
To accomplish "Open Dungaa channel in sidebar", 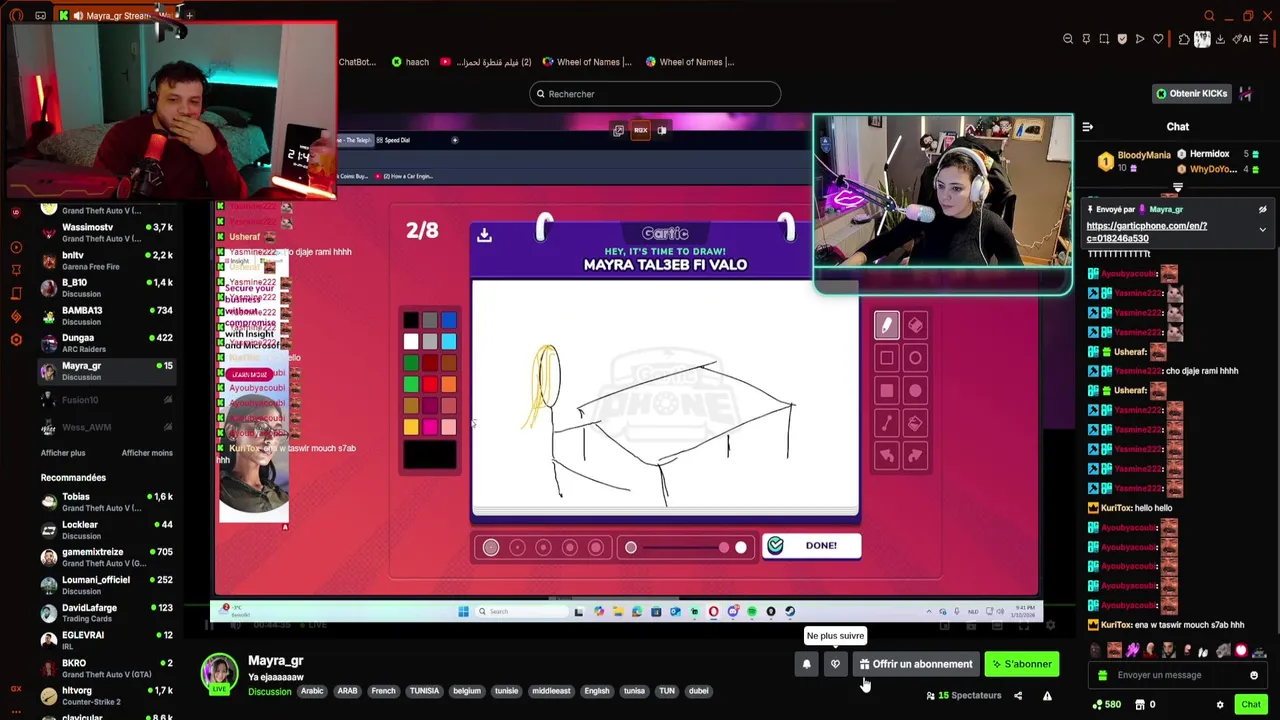I will click(106, 344).
